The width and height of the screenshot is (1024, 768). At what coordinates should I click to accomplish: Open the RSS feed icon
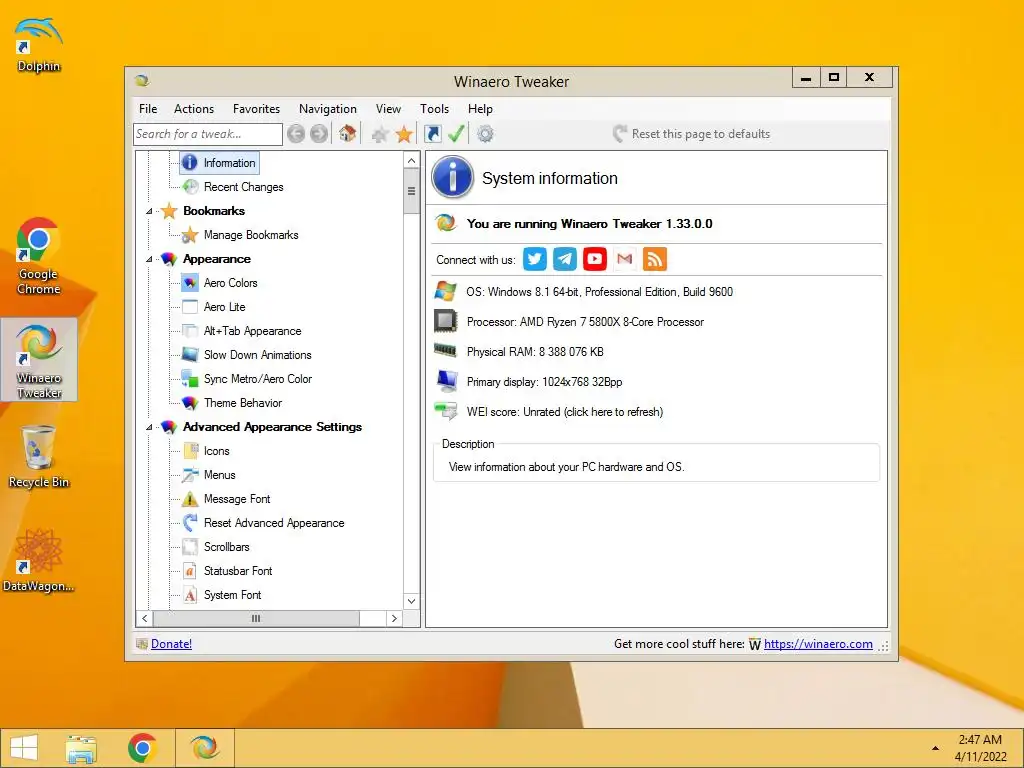pyautogui.click(x=655, y=259)
